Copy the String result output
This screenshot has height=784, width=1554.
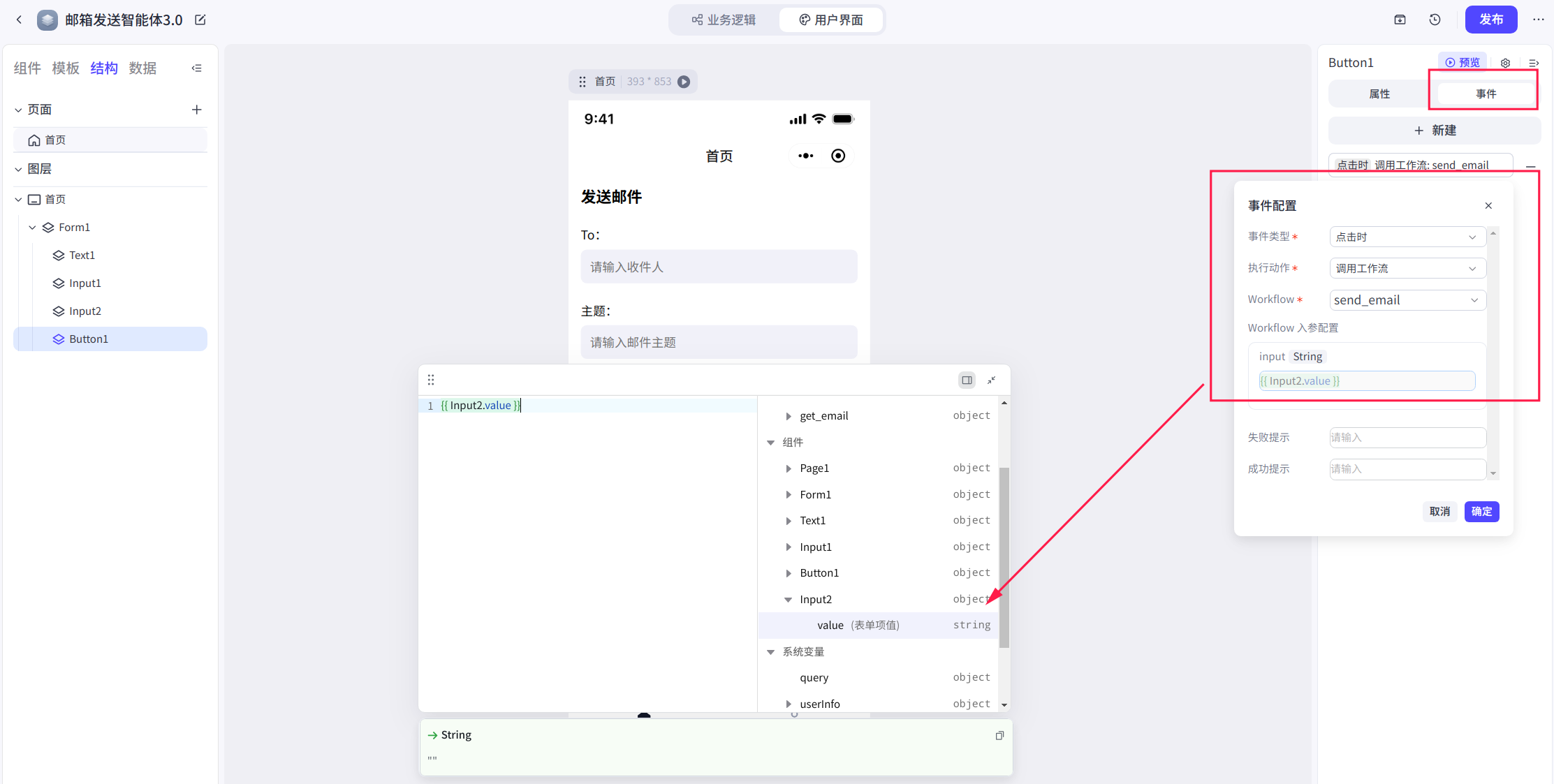click(x=999, y=735)
